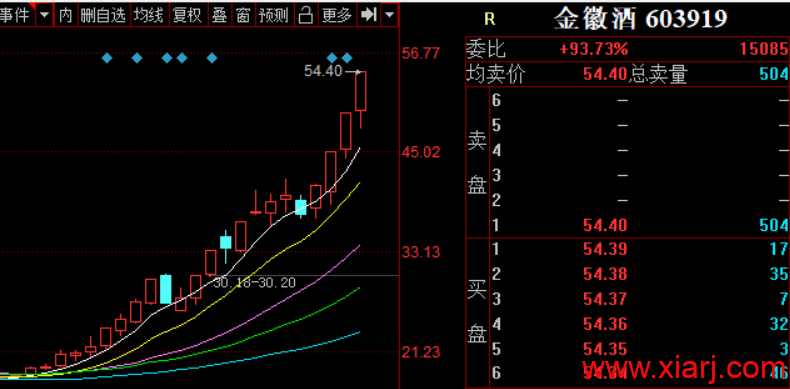Screen dimensions: 790x389
Task: Select buy level 1 price 54.39
Action: (x=605, y=249)
